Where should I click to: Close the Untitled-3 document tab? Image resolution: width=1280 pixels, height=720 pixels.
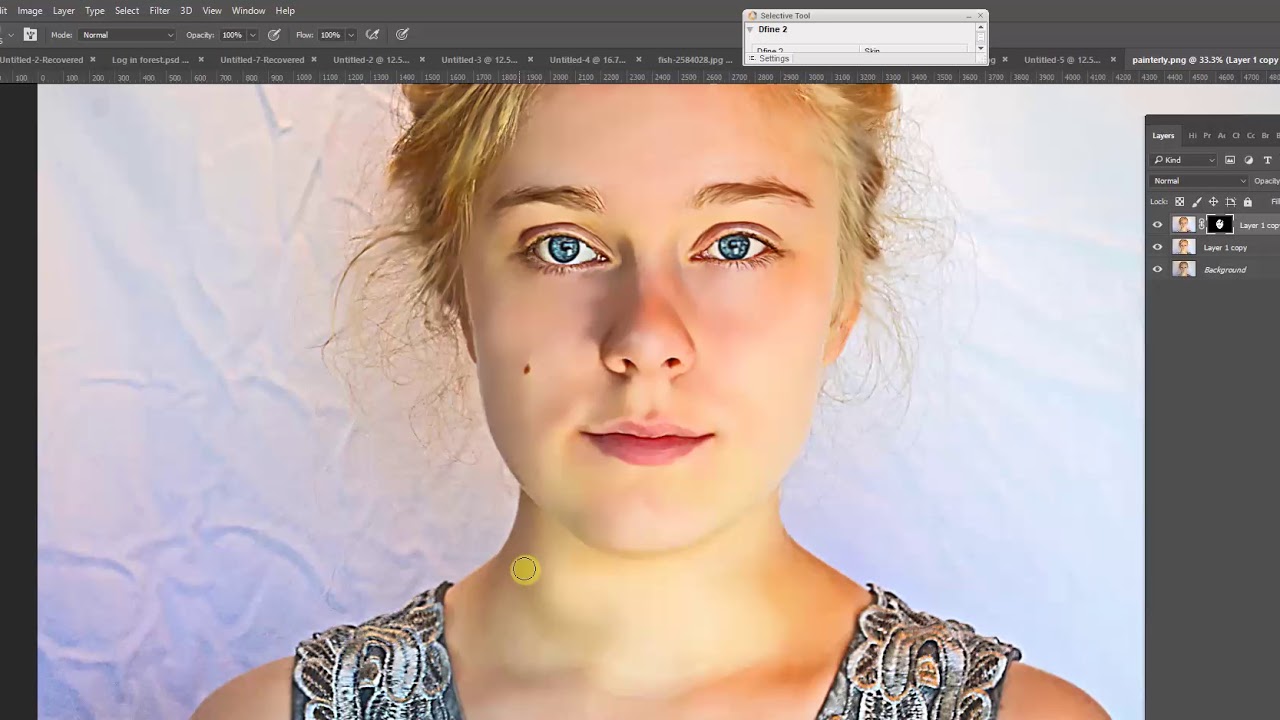pos(530,60)
